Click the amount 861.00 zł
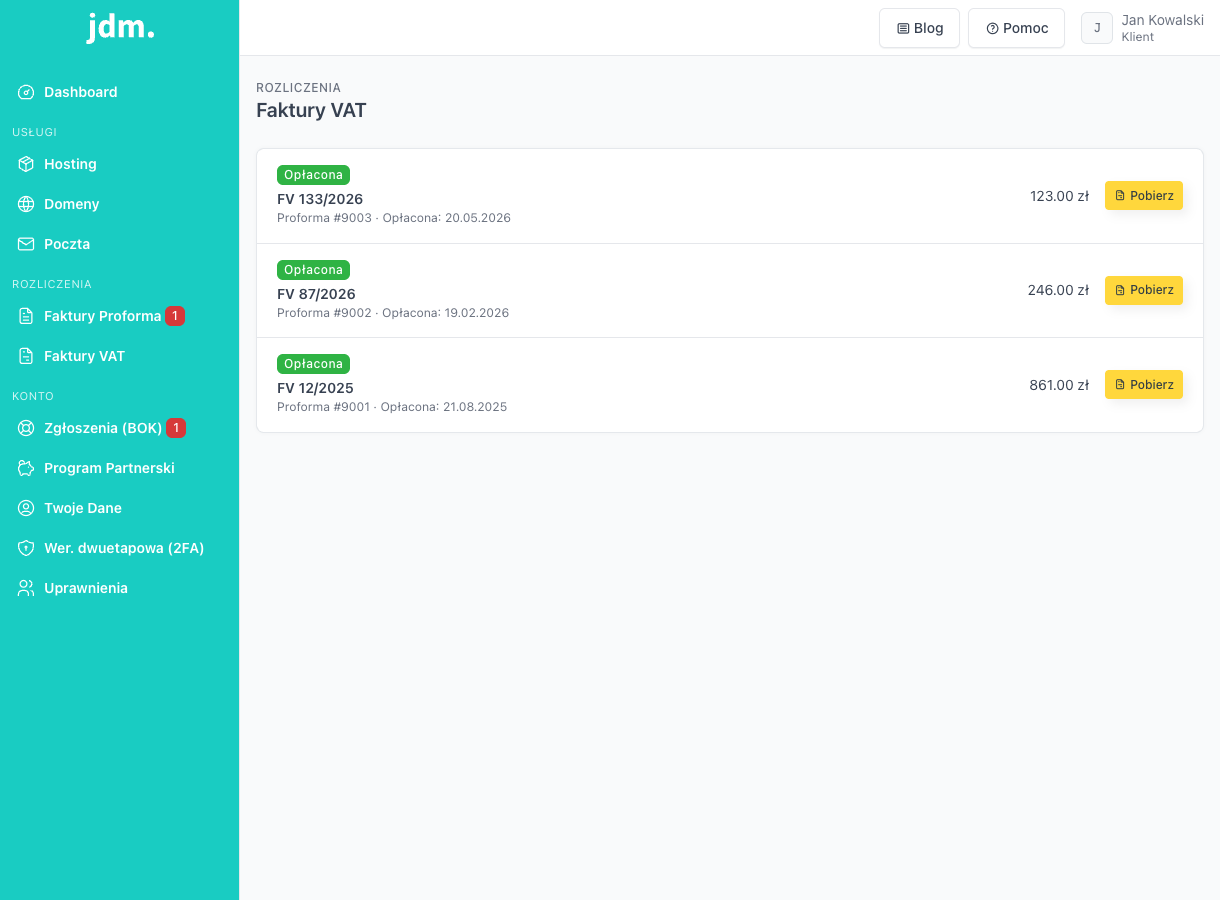The width and height of the screenshot is (1220, 900). (1059, 385)
